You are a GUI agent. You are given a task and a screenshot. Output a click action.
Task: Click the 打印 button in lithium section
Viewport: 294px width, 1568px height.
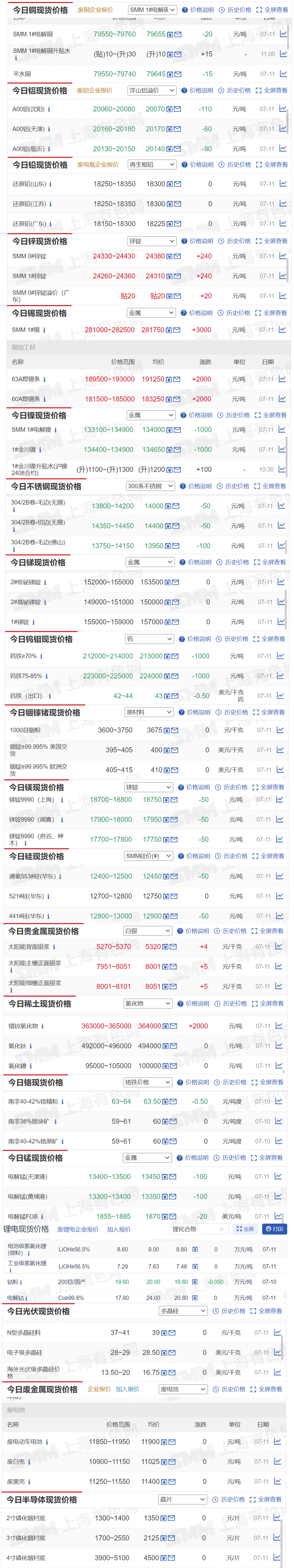[274, 1229]
